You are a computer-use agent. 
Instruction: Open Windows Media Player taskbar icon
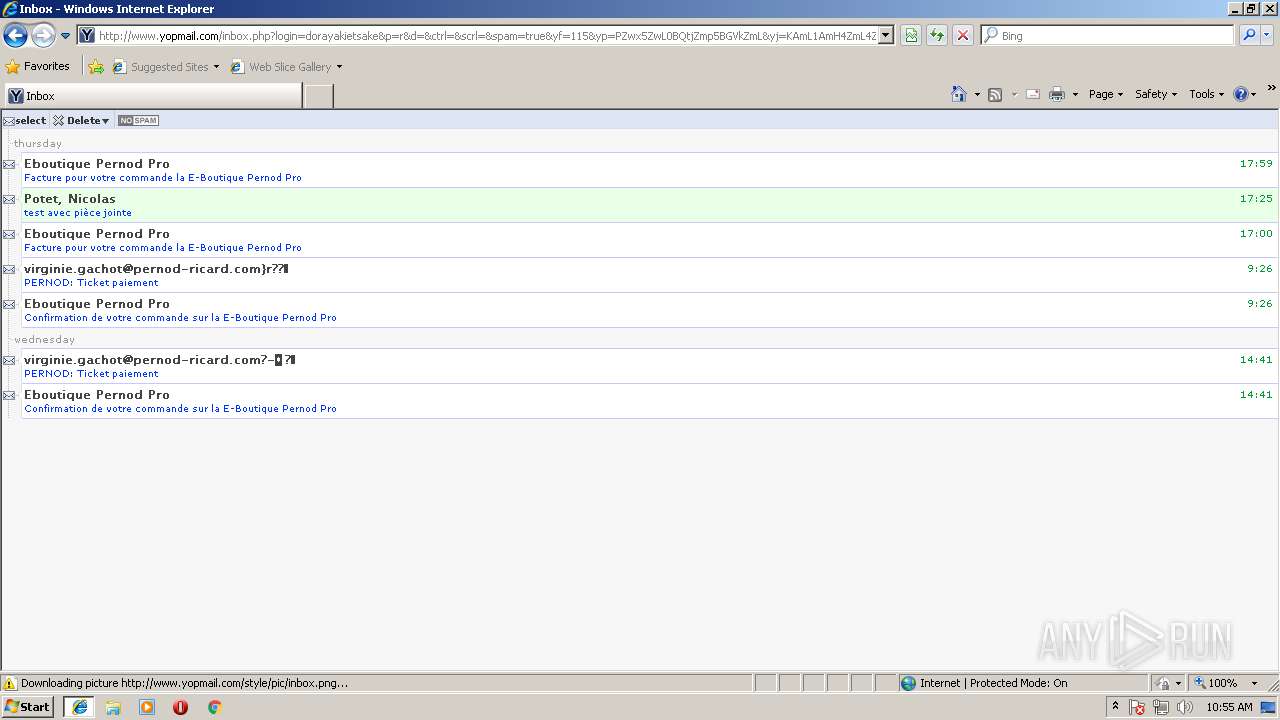[147, 707]
